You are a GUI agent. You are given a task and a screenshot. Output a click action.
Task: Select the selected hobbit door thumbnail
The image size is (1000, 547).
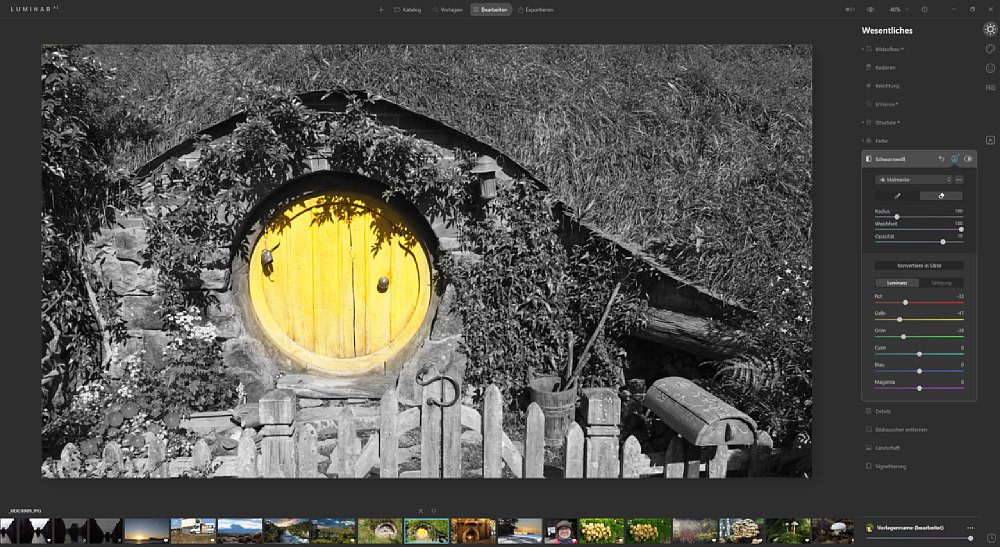click(426, 531)
